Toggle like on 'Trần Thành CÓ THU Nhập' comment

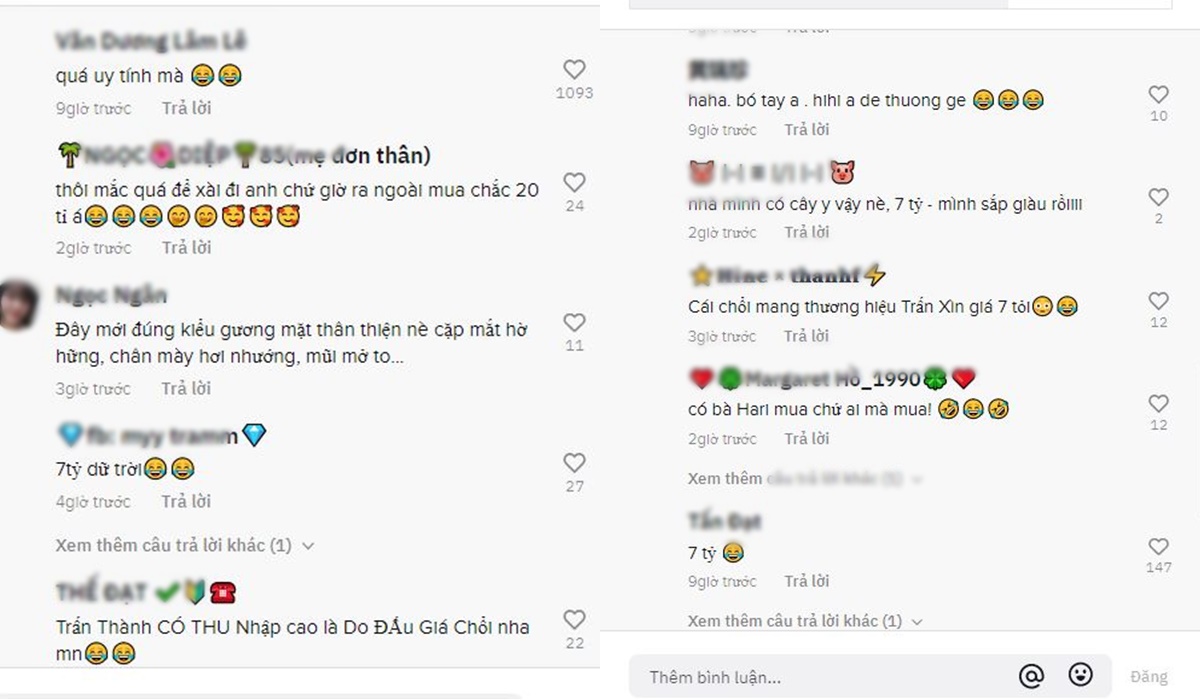coord(574,619)
